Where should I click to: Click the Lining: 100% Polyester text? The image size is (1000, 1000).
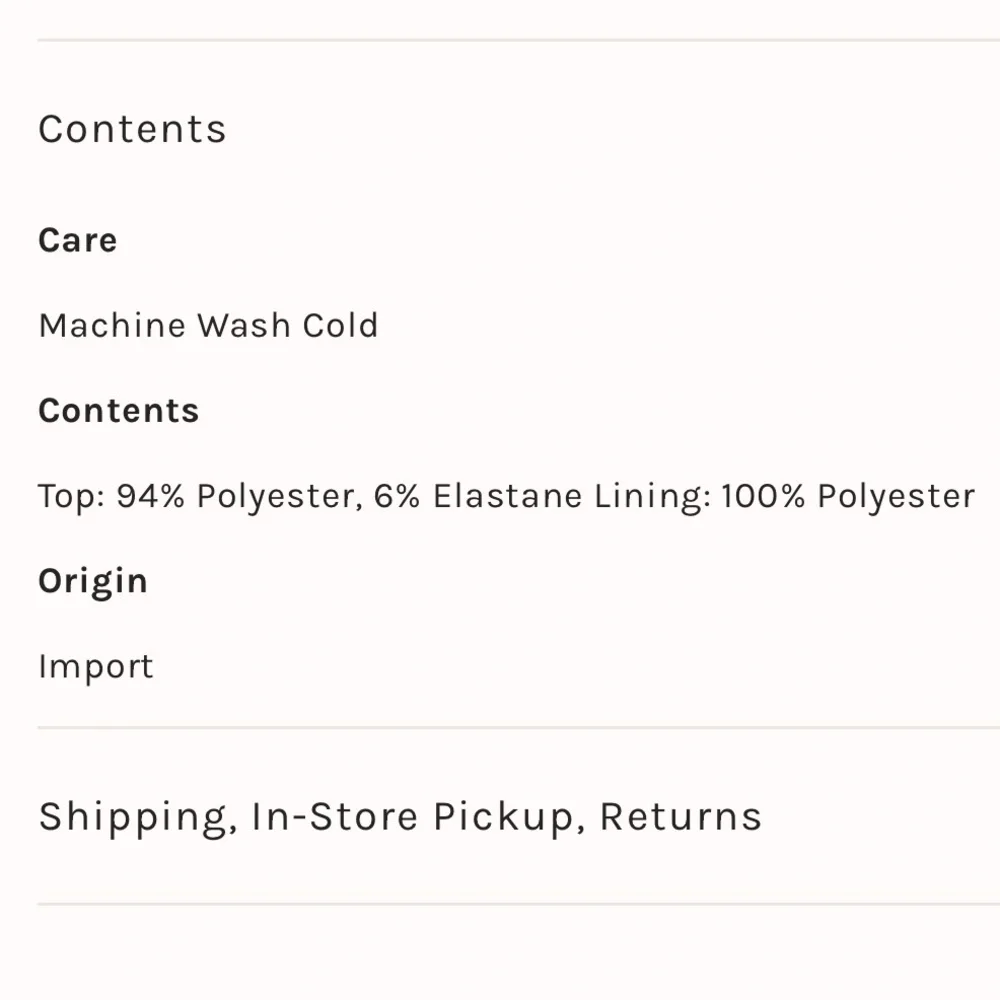pyautogui.click(x=784, y=496)
